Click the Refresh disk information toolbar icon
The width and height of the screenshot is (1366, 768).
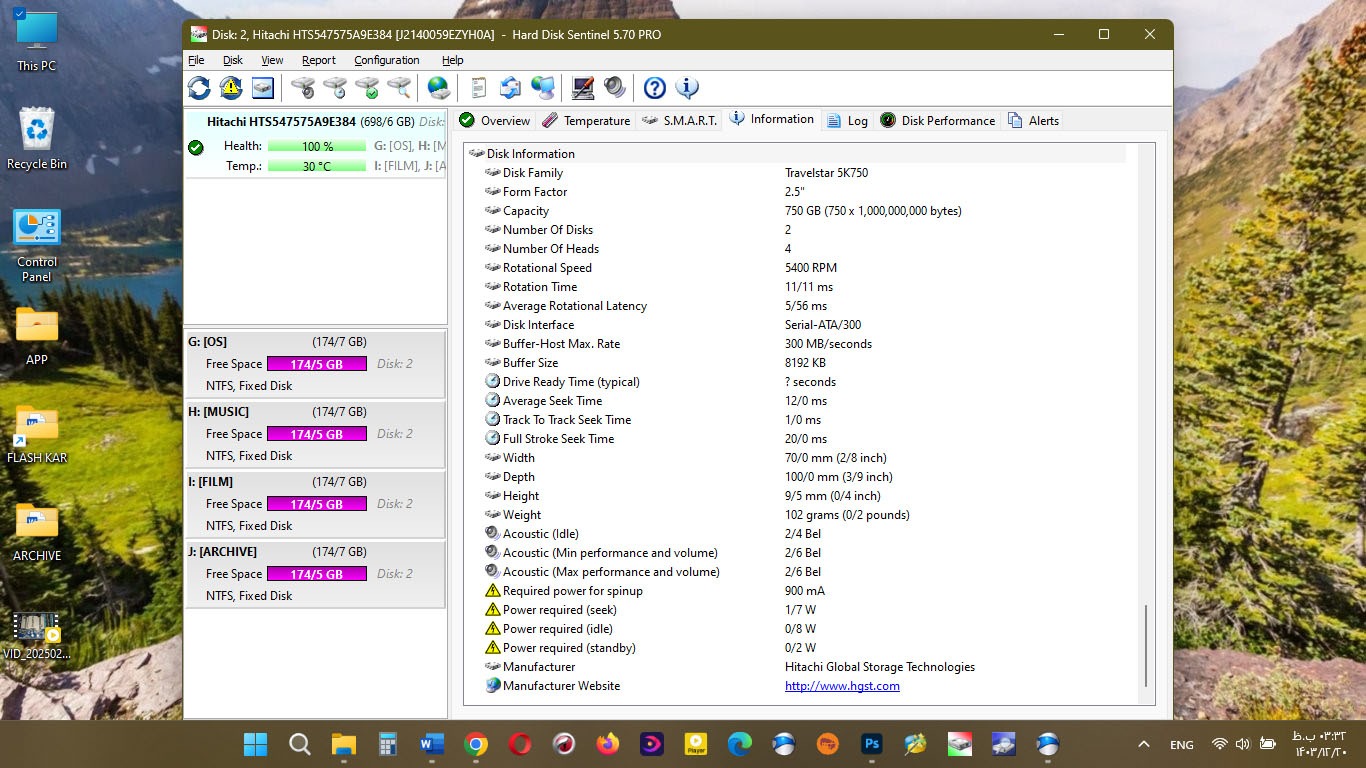pyautogui.click(x=199, y=88)
